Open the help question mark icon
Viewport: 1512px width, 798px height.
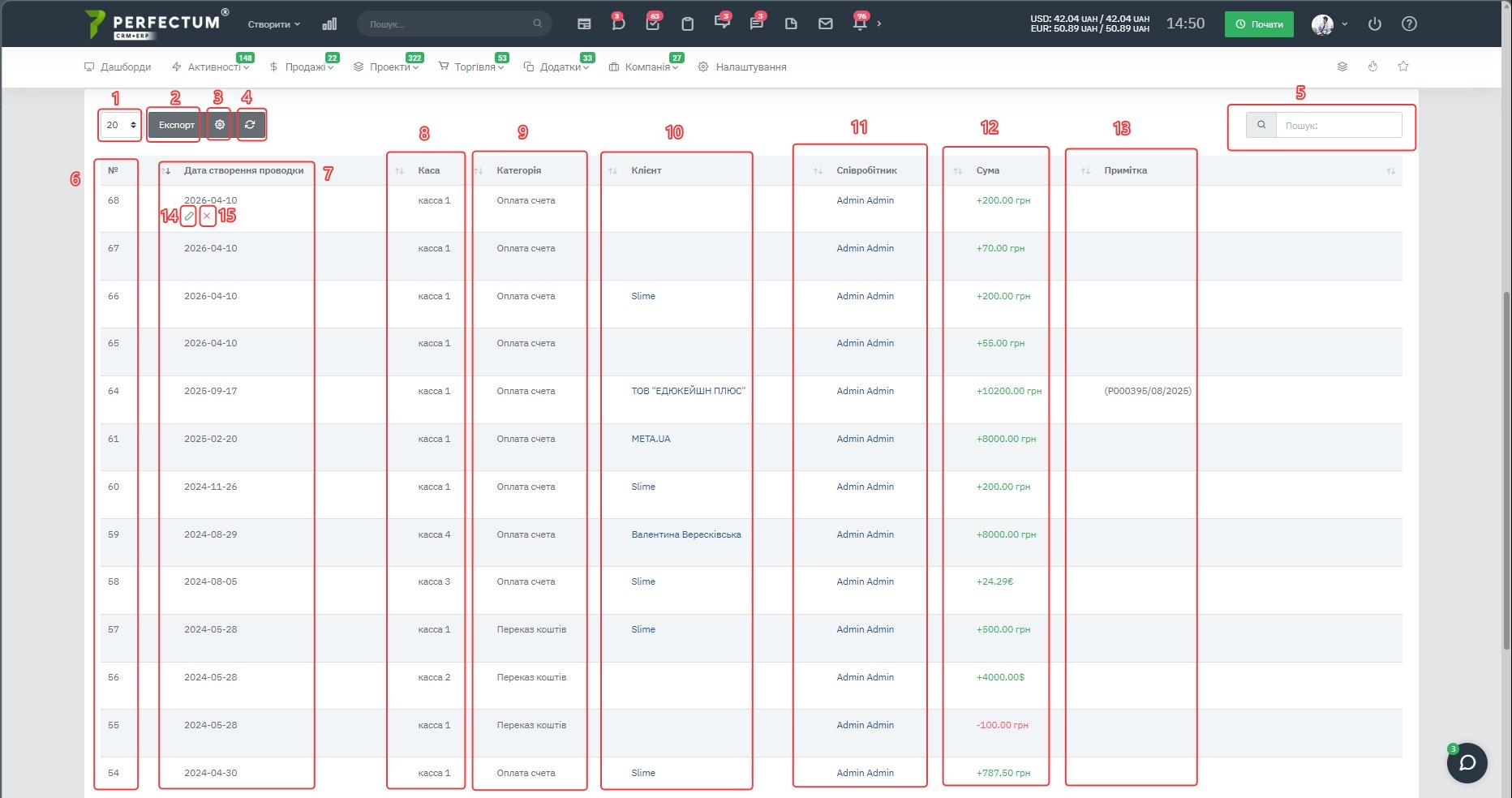click(1410, 24)
